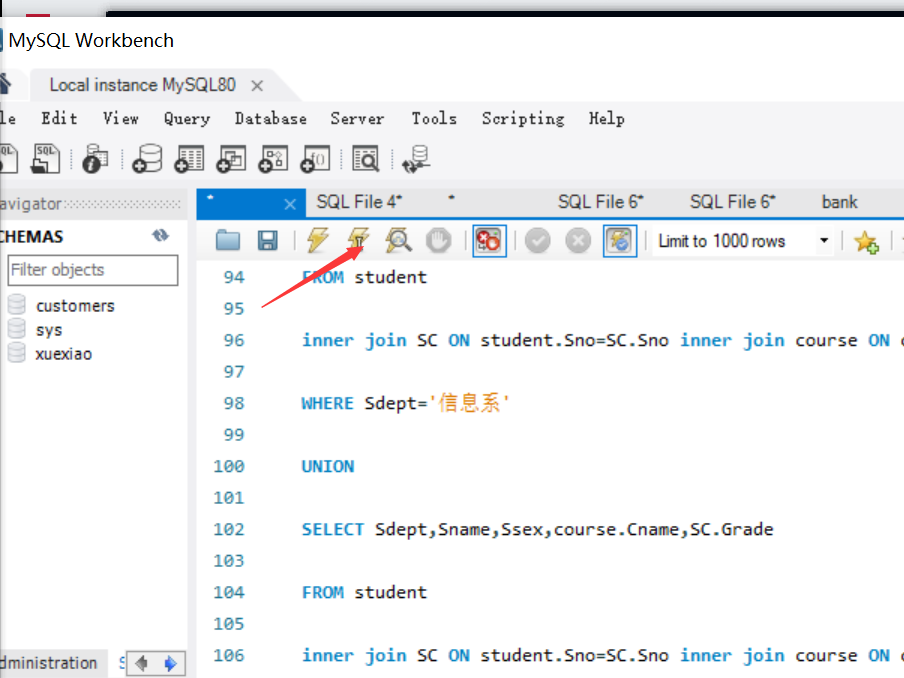Open SQL script file icon in main toolbar

point(46,159)
